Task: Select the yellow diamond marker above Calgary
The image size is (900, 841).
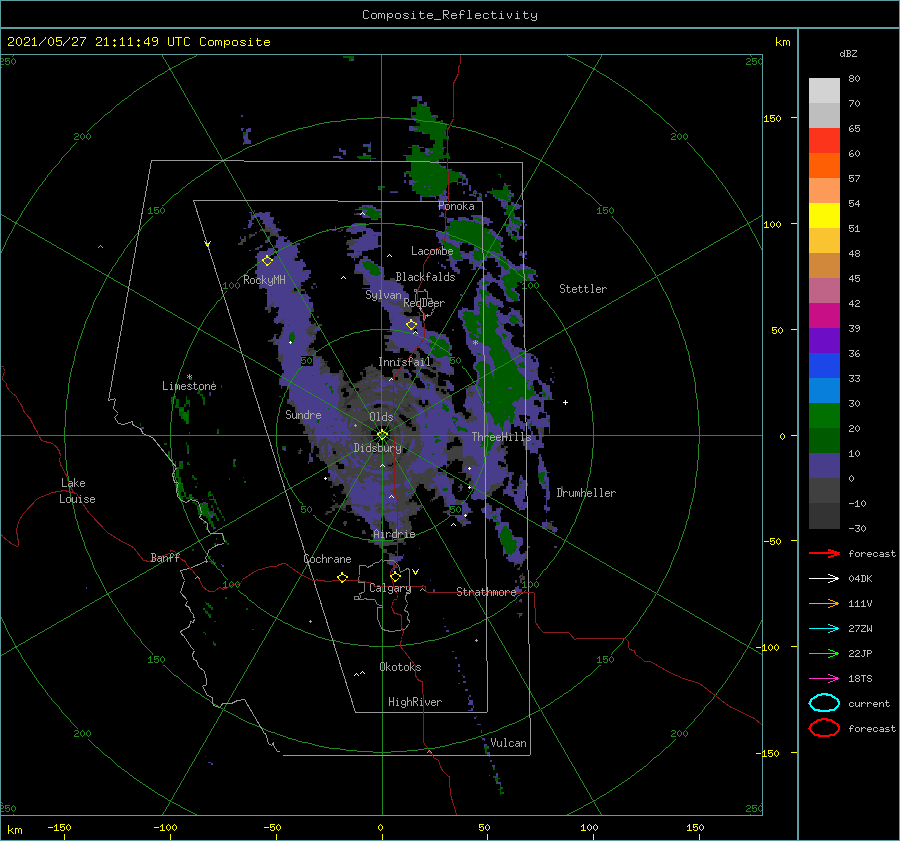Action: point(395,576)
